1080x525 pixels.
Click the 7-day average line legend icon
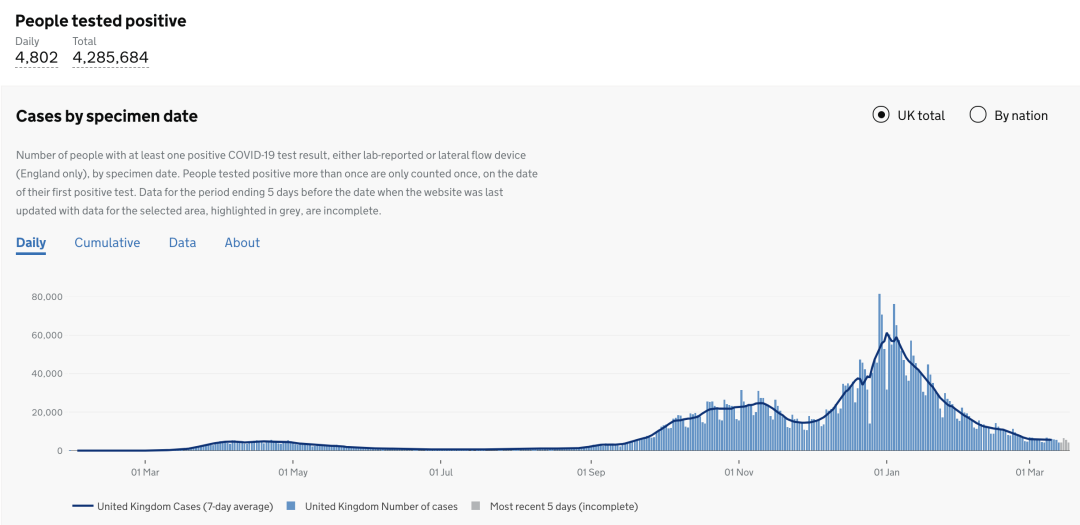click(82, 506)
